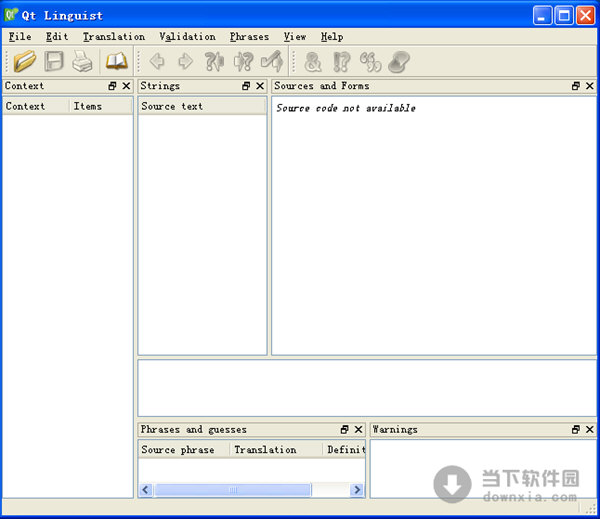600x519 pixels.
Task: Click the Save floppy disk icon
Action: (54, 61)
